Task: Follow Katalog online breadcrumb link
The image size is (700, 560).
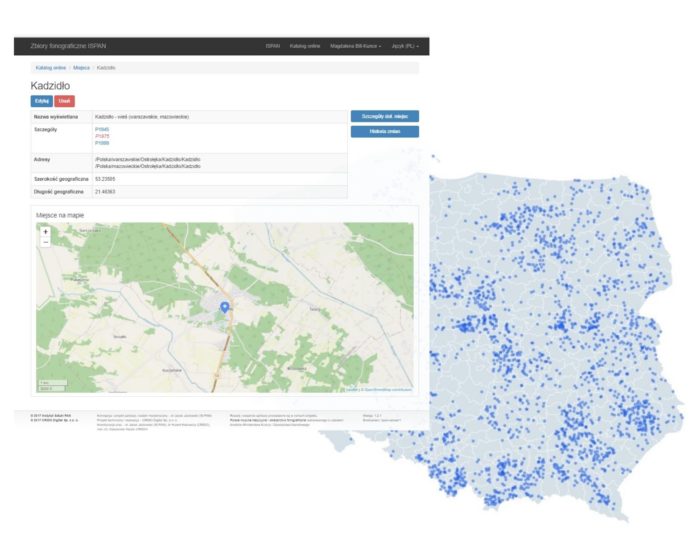Action: tap(51, 68)
